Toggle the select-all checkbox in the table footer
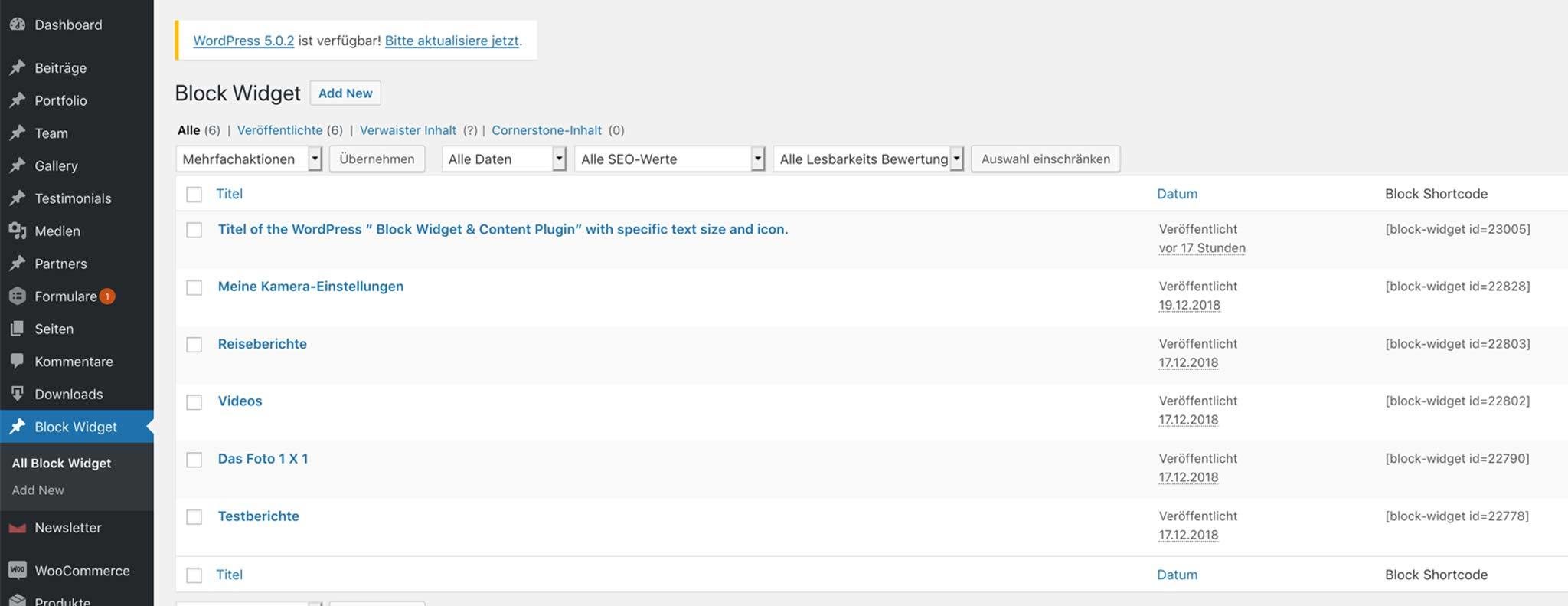1568x606 pixels. (x=194, y=575)
